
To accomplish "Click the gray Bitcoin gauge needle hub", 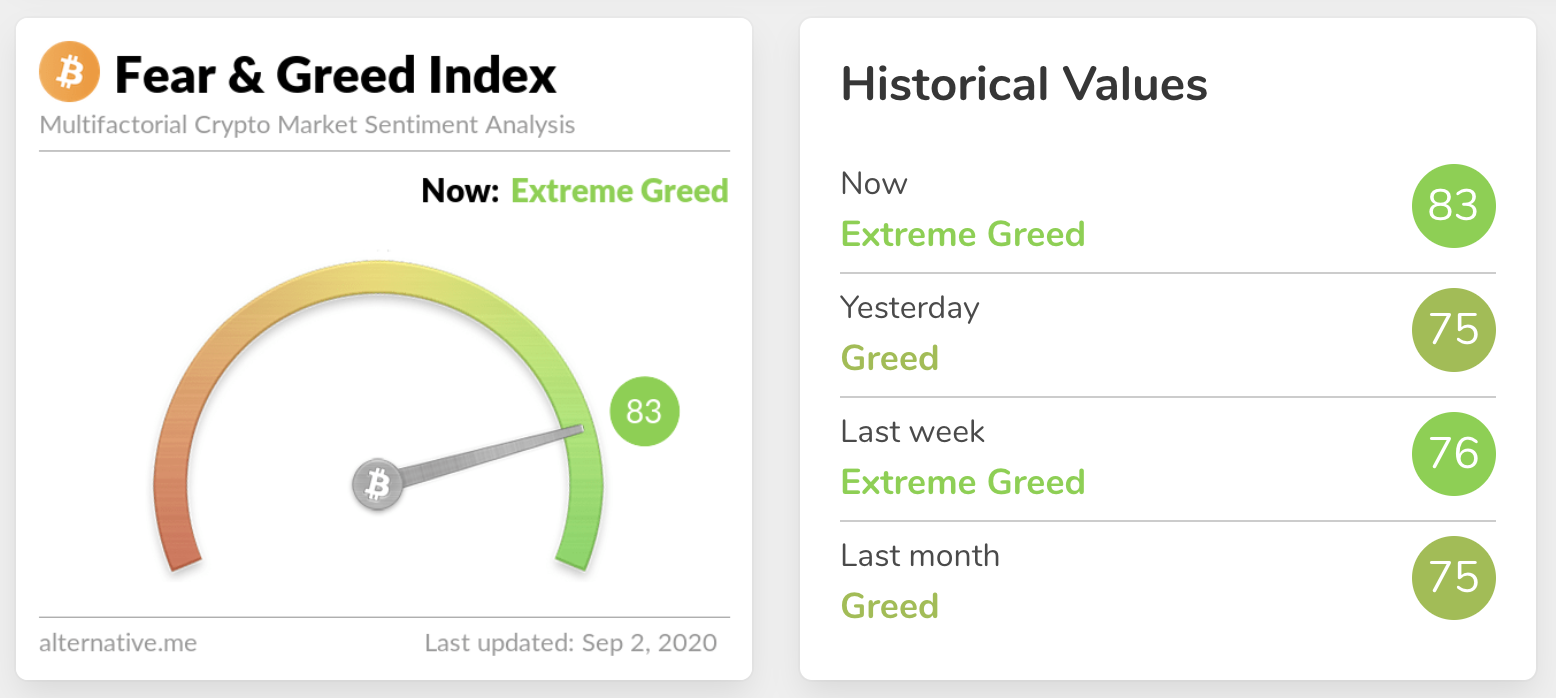I will click(x=377, y=486).
